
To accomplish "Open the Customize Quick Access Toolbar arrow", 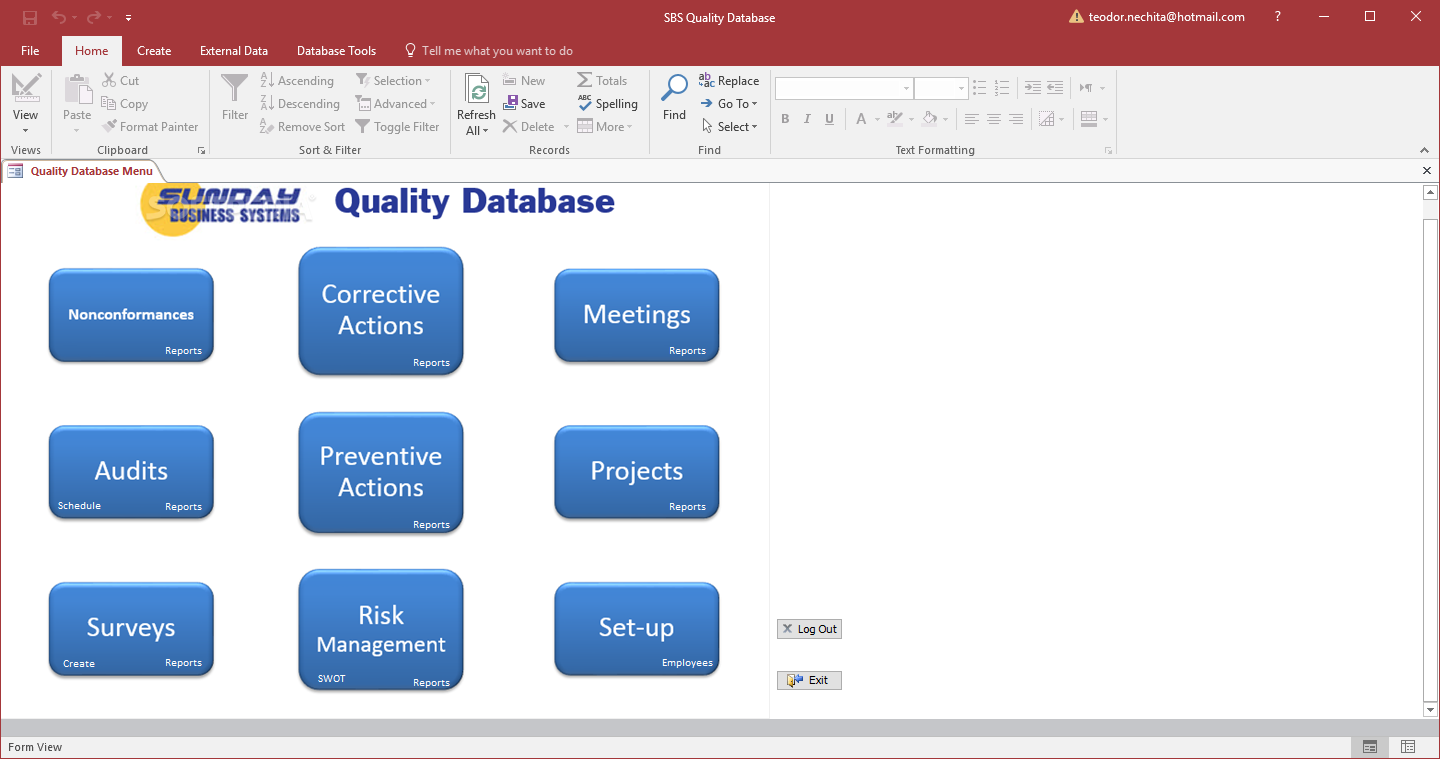I will coord(129,17).
